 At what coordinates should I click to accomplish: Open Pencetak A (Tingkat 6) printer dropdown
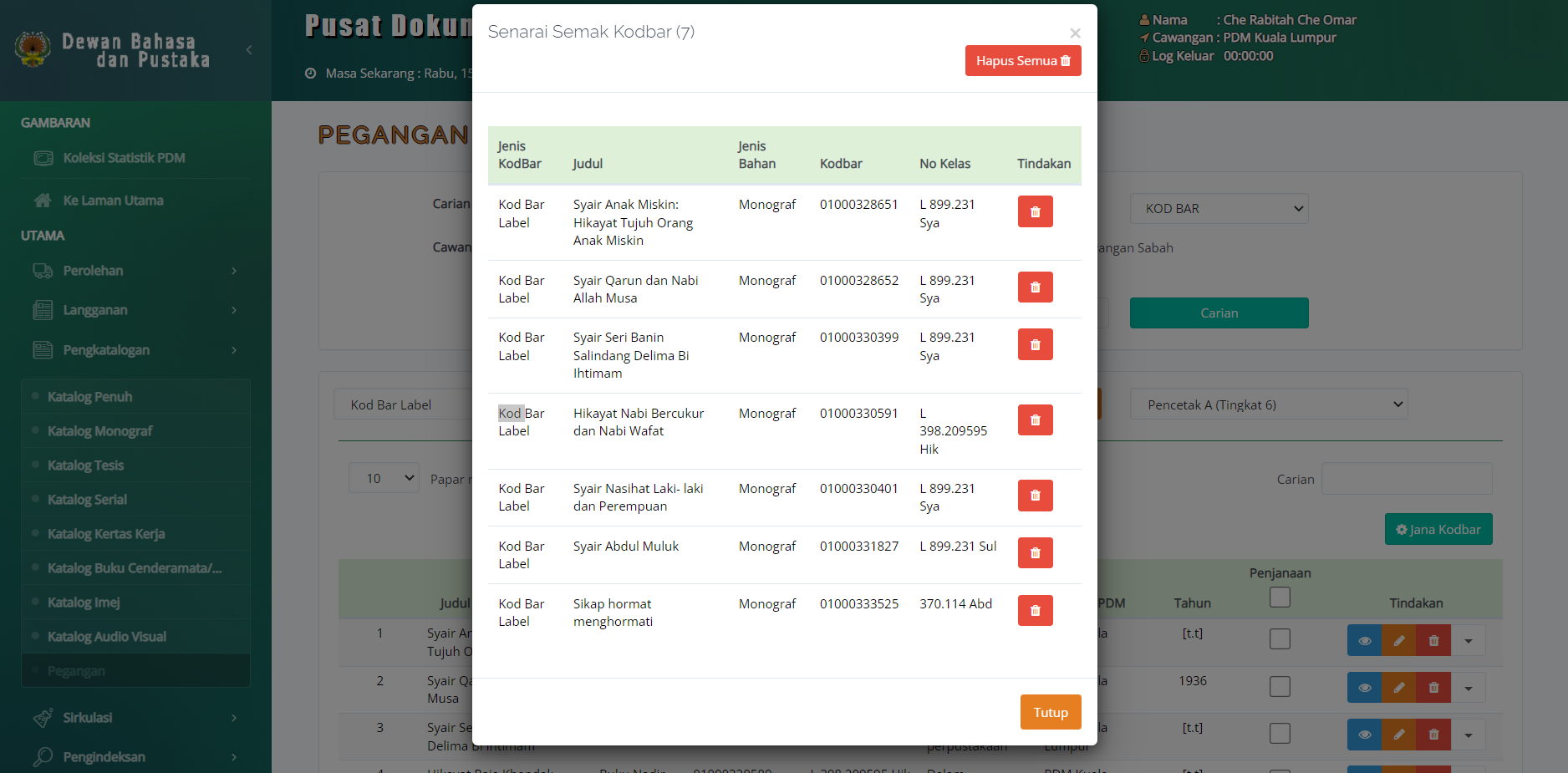pyautogui.click(x=1268, y=405)
